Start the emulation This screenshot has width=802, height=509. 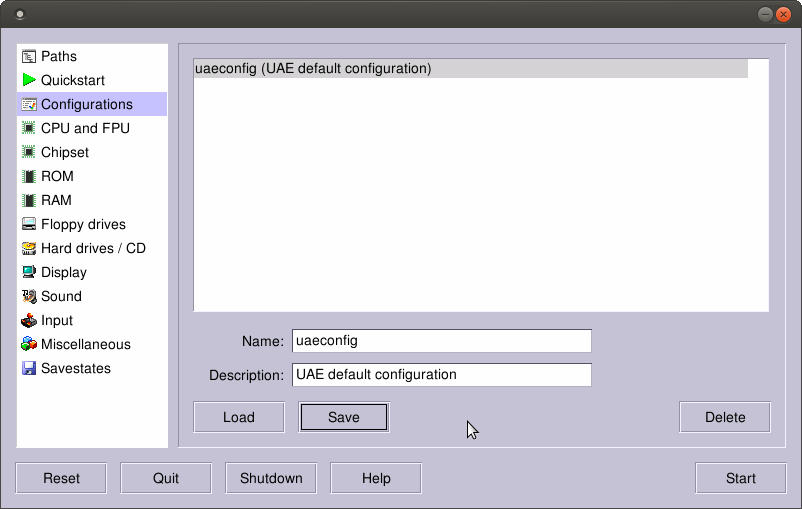(x=740, y=478)
